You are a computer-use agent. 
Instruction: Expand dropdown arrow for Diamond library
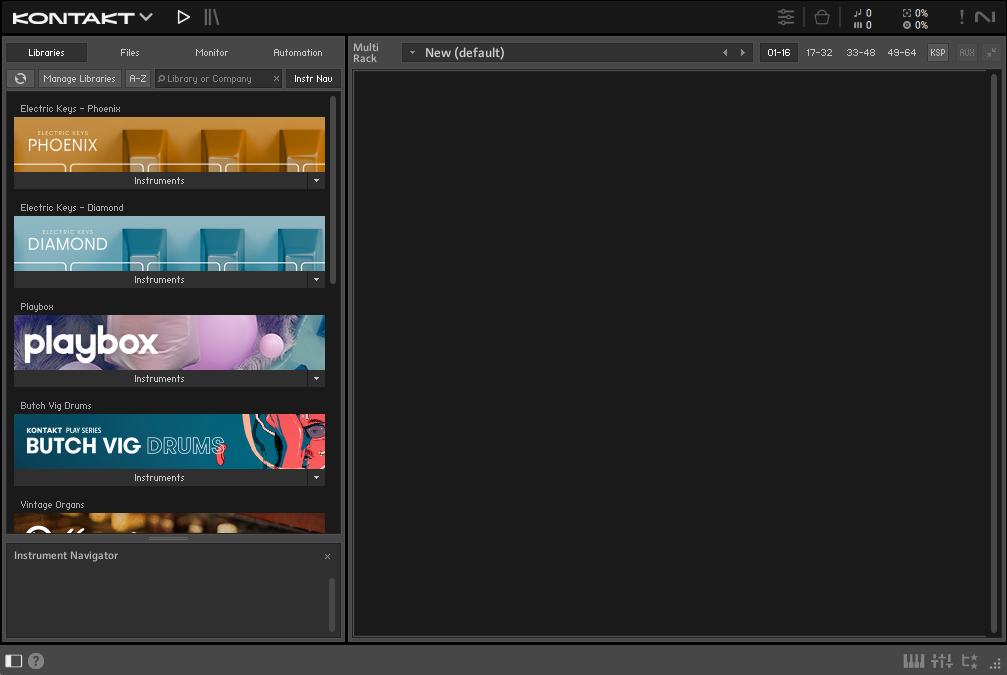coord(317,279)
